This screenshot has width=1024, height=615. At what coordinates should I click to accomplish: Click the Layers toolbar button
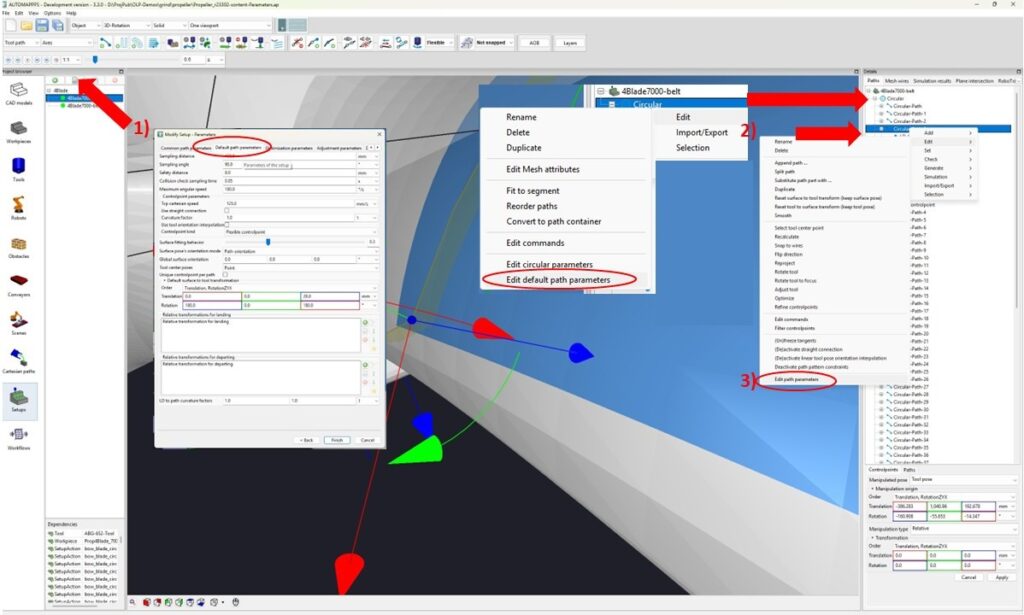click(x=570, y=43)
